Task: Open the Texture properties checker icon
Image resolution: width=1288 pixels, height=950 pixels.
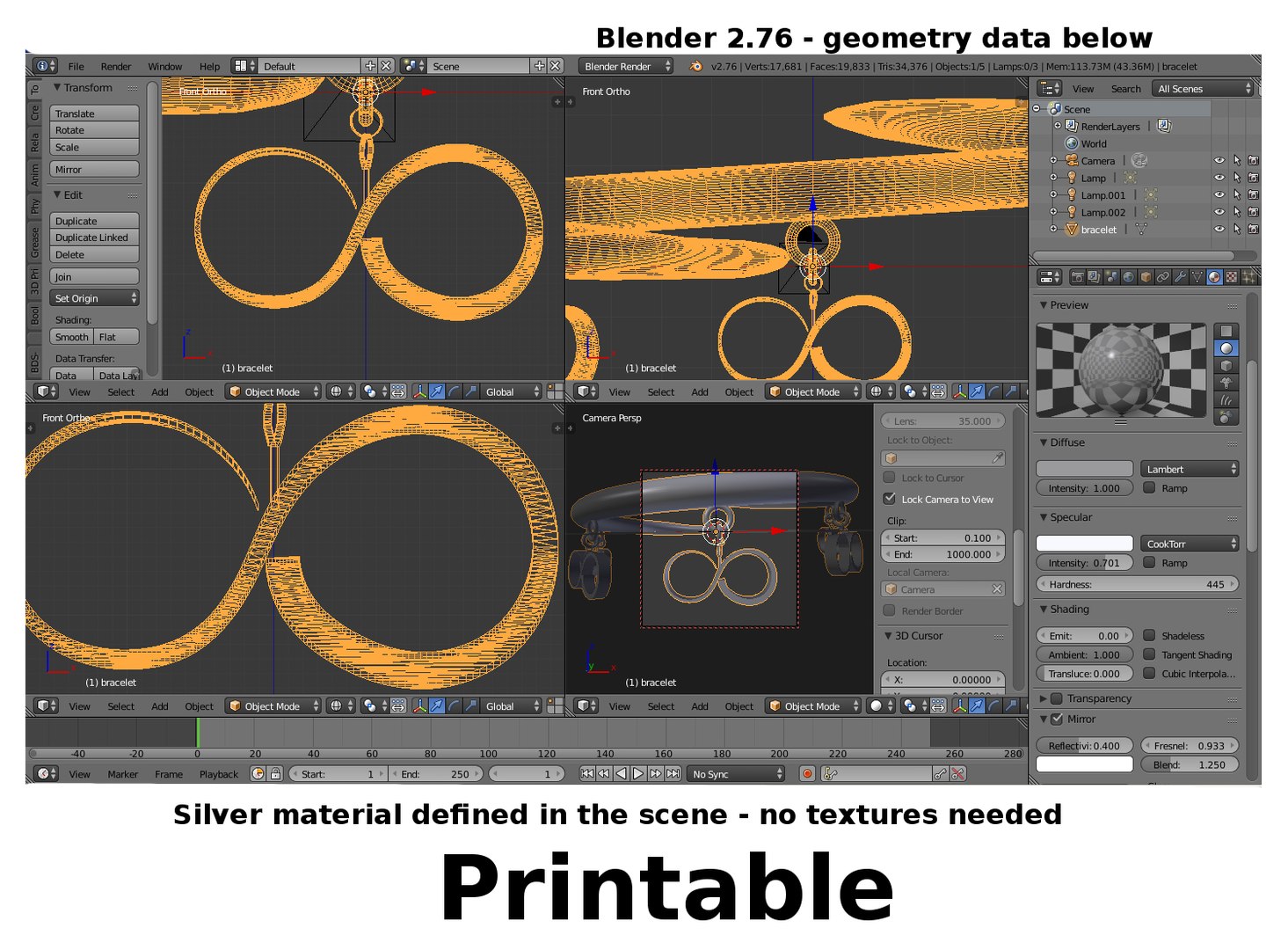Action: point(1231,277)
